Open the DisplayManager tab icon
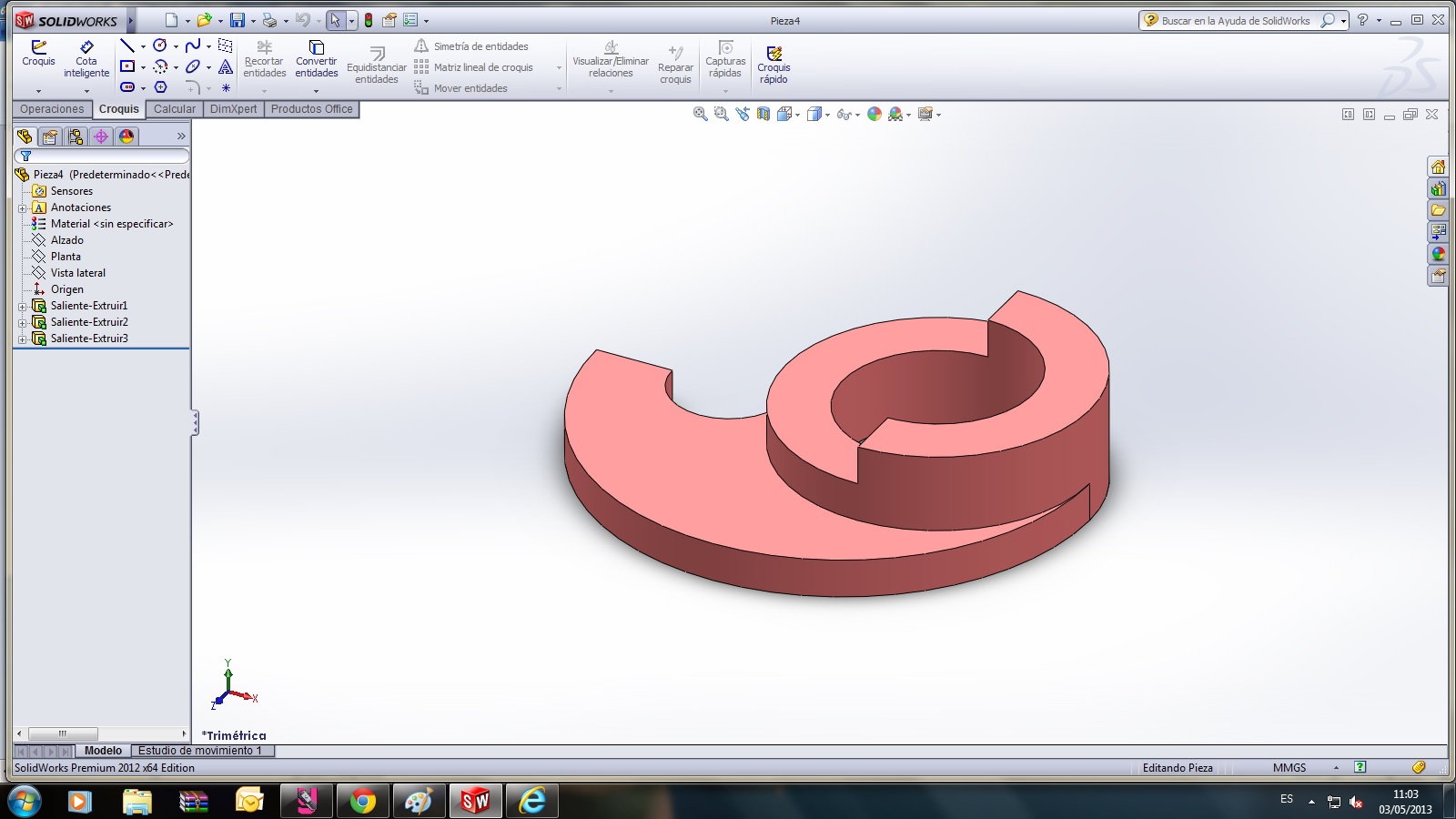Viewport: 1456px width, 819px height. 126,136
